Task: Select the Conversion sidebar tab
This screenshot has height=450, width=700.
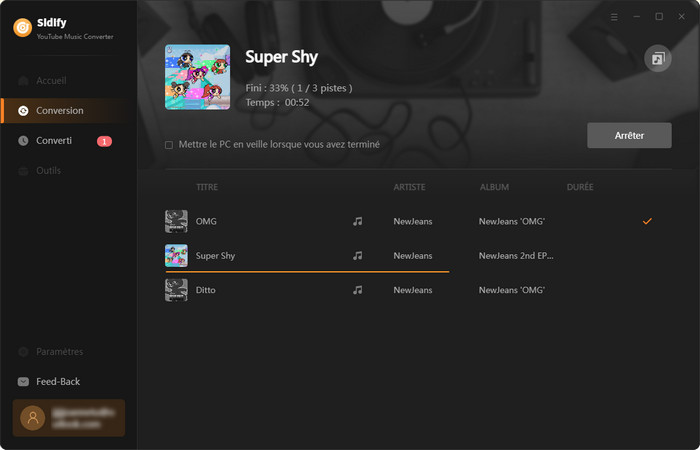Action: (x=59, y=110)
